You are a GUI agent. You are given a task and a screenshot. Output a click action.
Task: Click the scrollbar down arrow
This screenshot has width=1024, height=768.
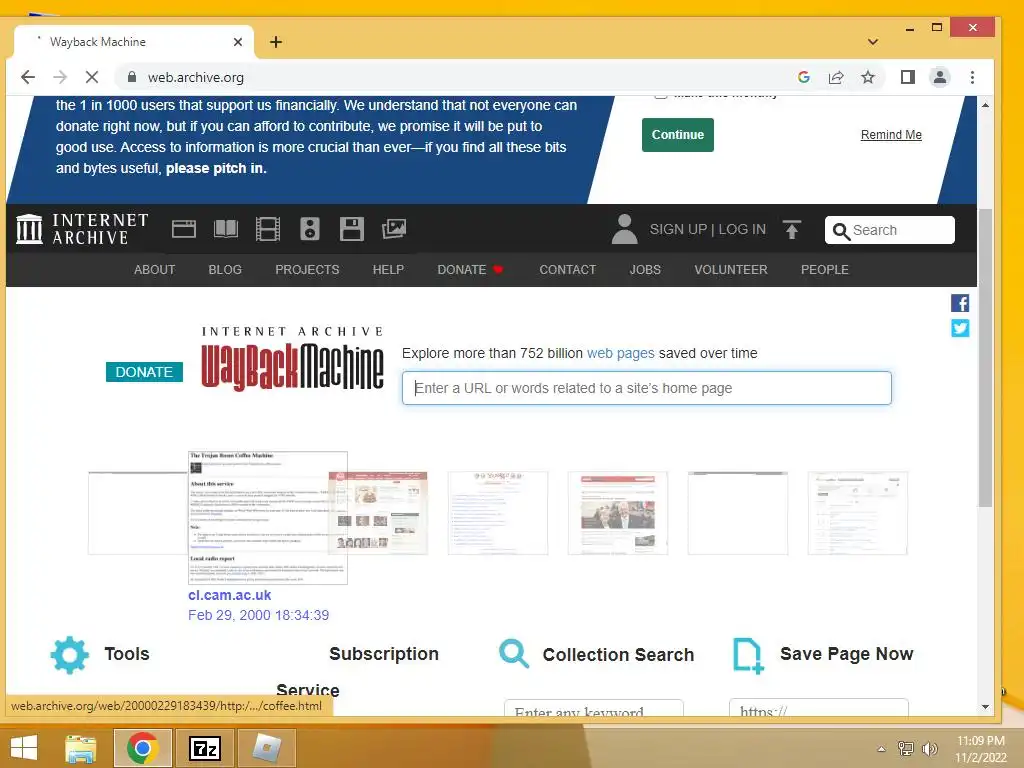985,707
